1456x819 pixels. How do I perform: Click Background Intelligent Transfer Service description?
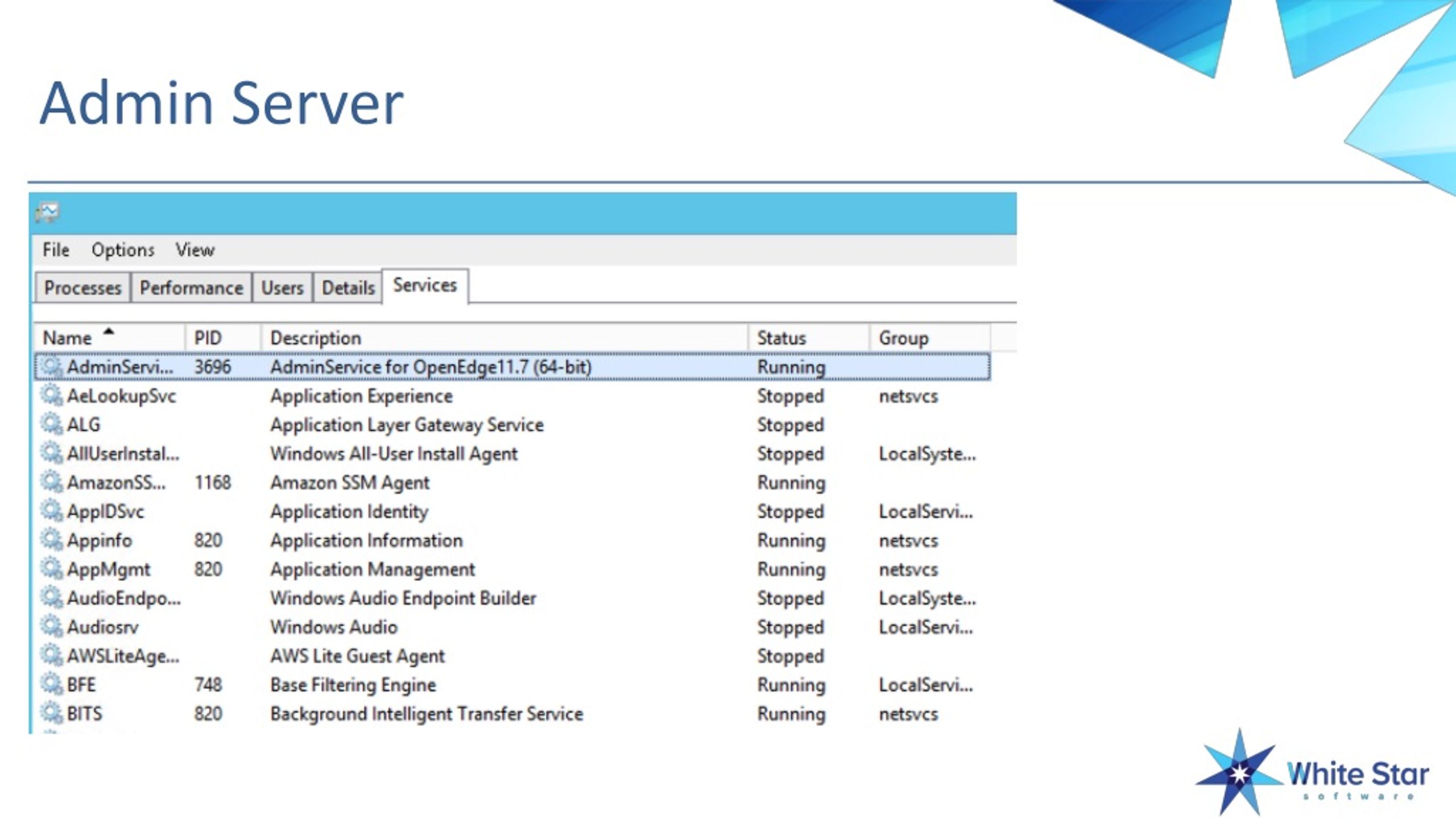click(x=427, y=714)
